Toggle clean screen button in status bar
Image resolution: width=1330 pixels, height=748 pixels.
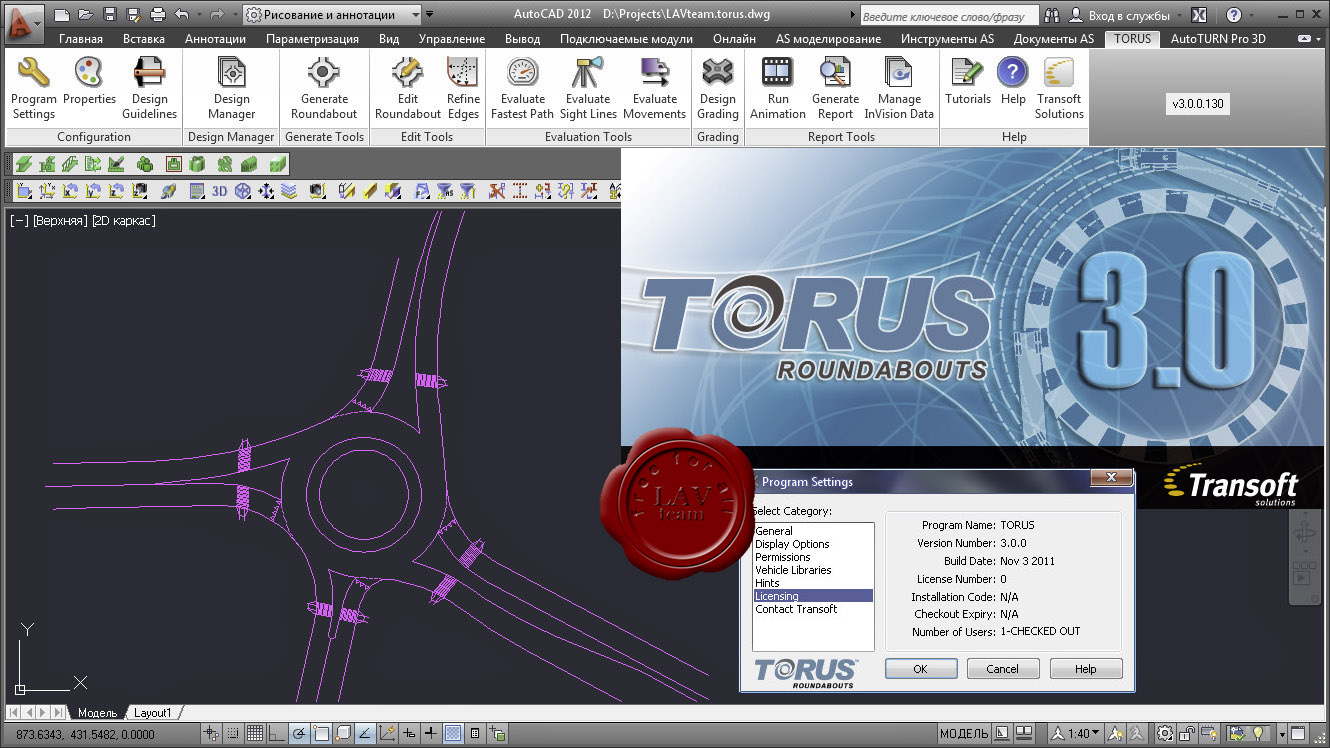pyautogui.click(x=1297, y=734)
